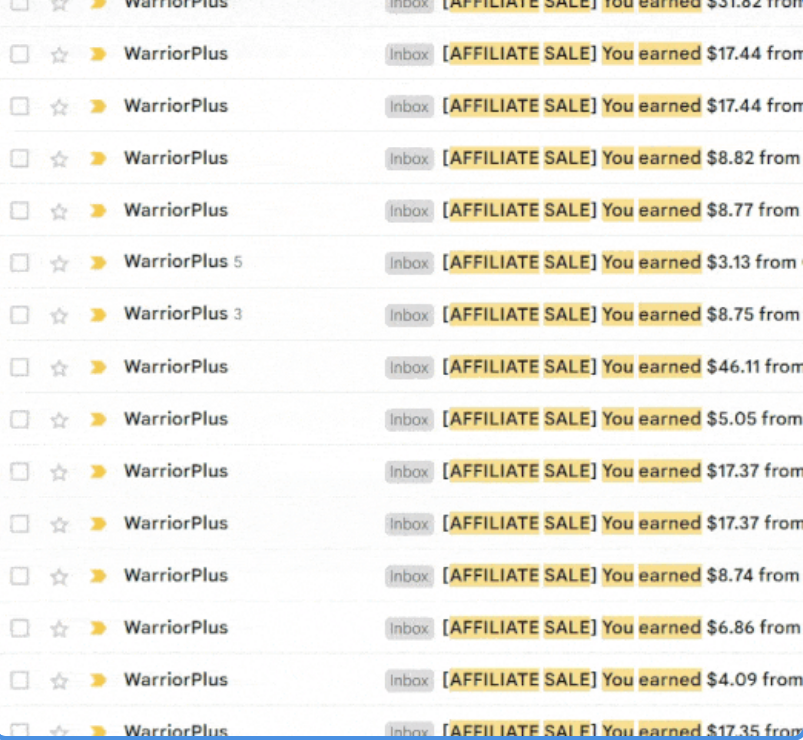Star the $8.77 affiliate sale email
This screenshot has height=740, width=803.
[x=59, y=212]
